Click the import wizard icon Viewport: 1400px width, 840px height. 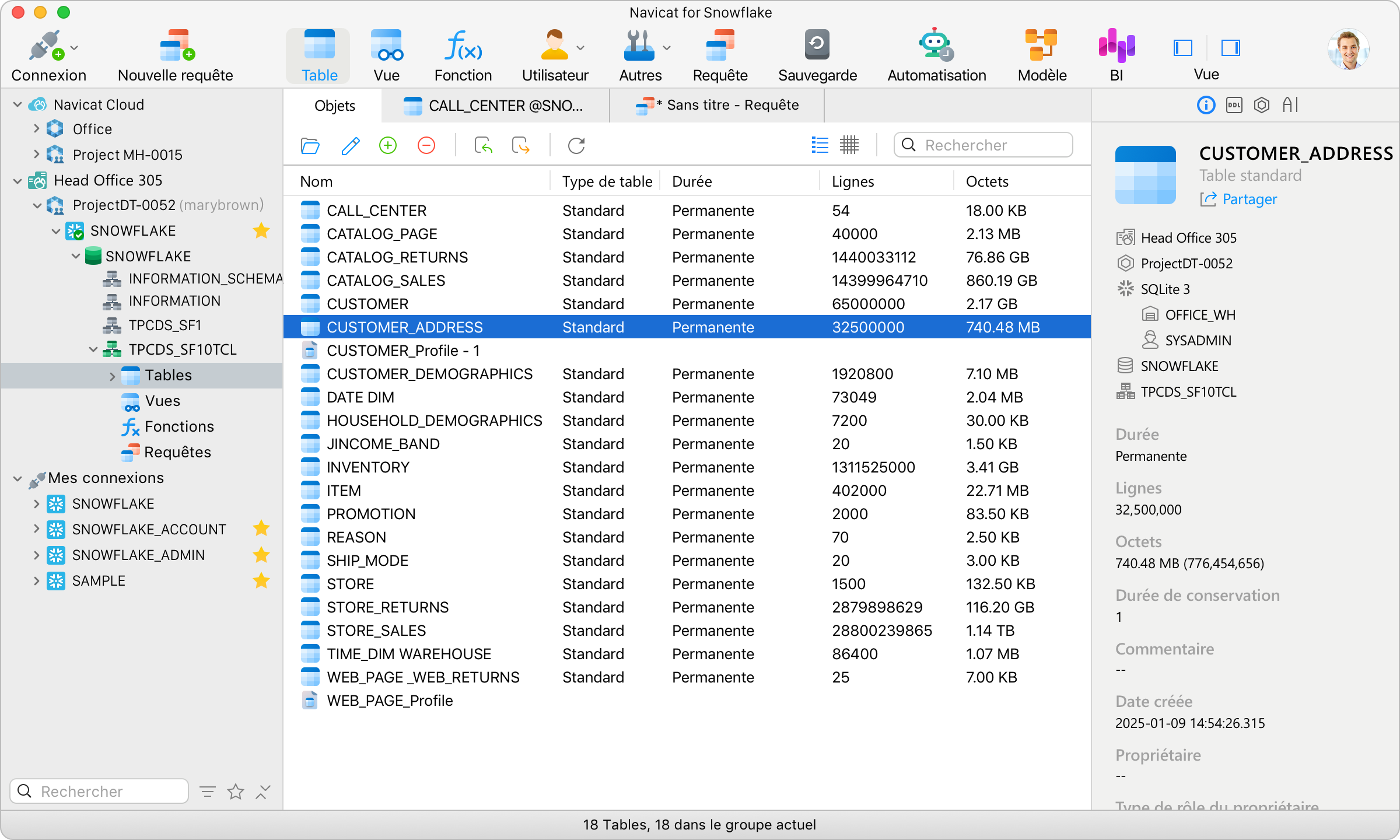483,145
